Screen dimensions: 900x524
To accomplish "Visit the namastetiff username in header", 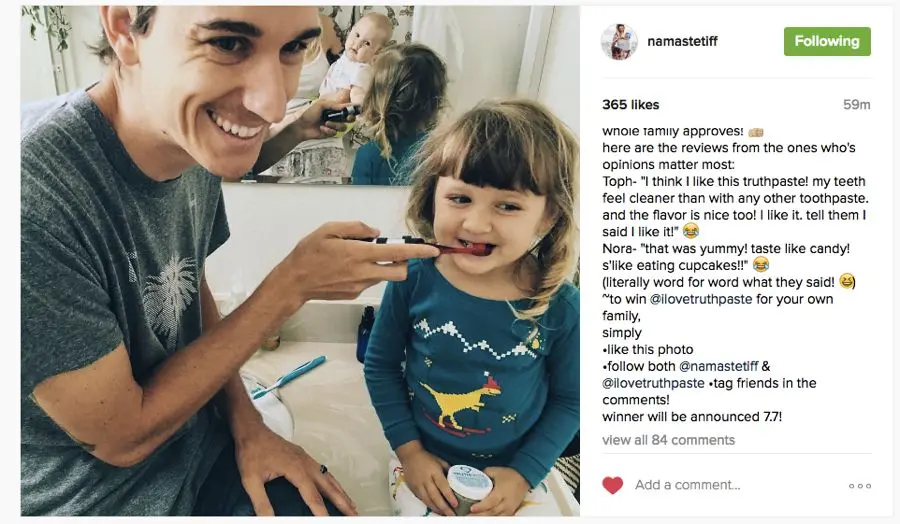I will point(682,41).
